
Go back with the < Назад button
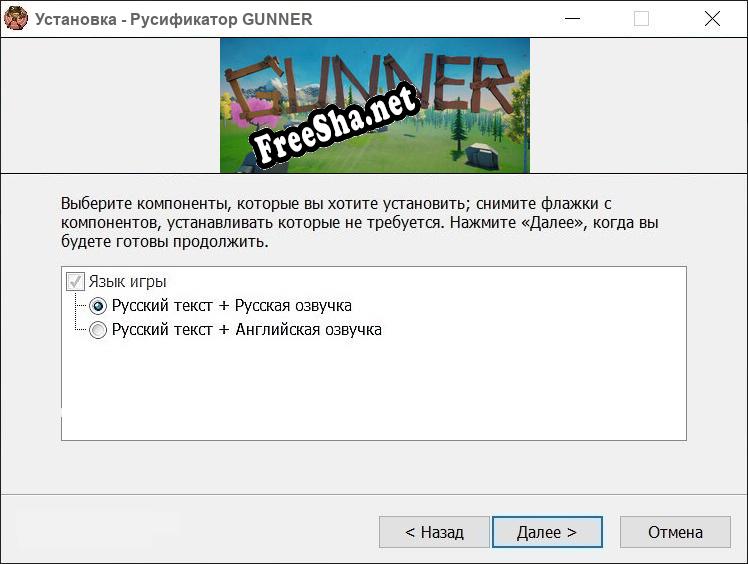click(434, 532)
